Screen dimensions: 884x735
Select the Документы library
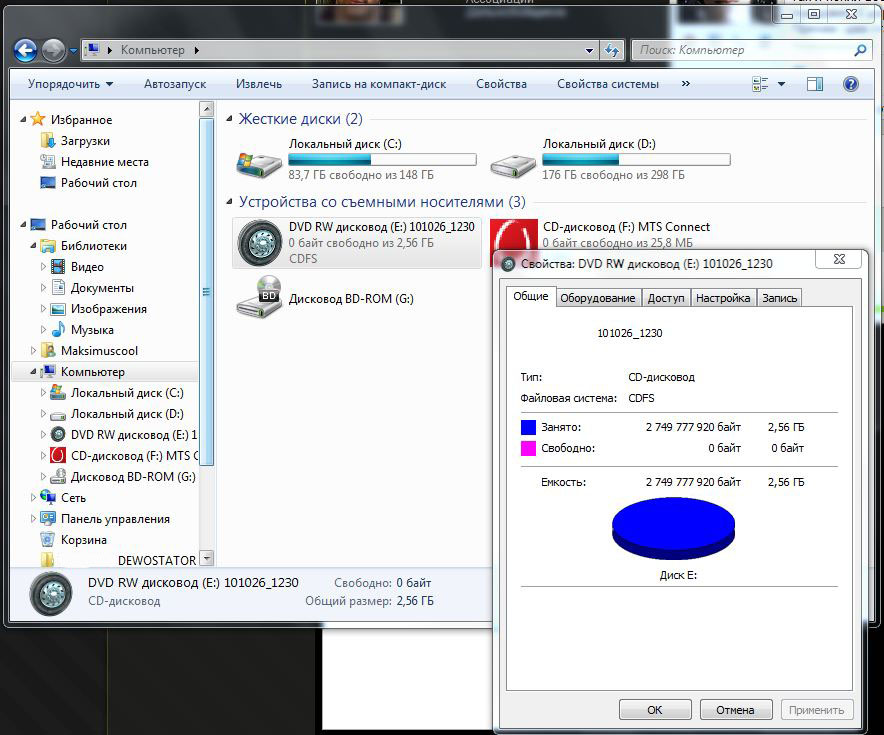102,287
